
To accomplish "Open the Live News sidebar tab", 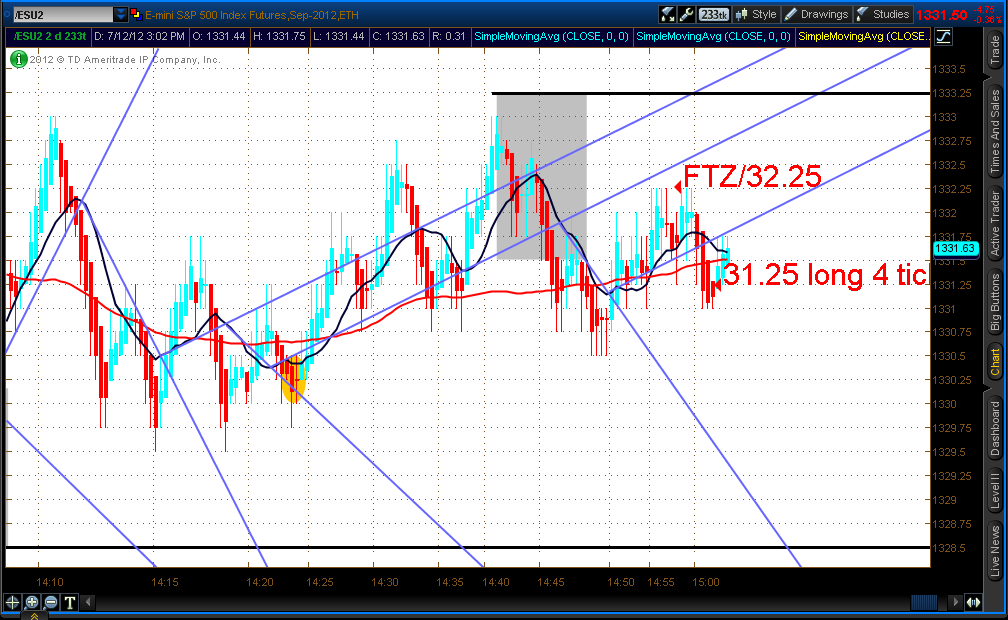I will (995, 551).
